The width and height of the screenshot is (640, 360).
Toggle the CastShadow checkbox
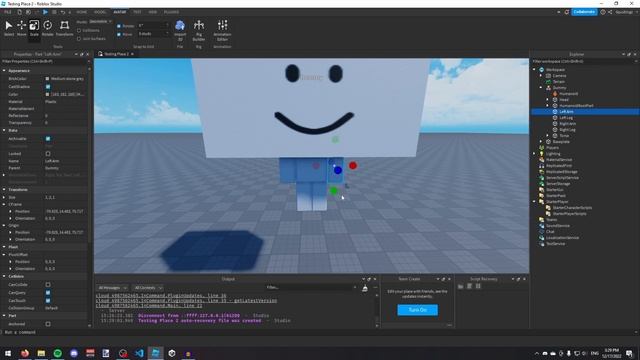(48, 87)
